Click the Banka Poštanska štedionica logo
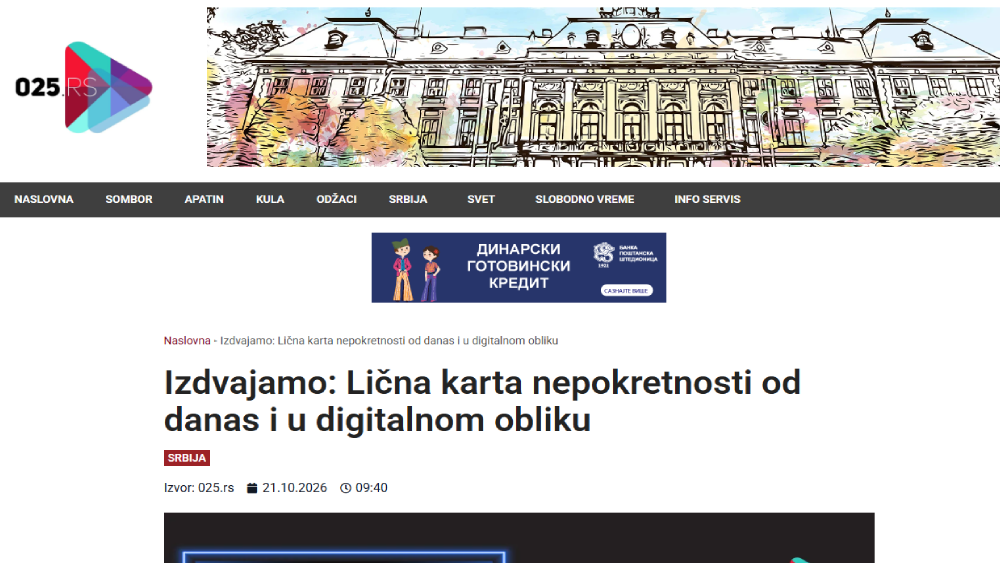Screen dimensions: 1000x563 [x=625, y=254]
